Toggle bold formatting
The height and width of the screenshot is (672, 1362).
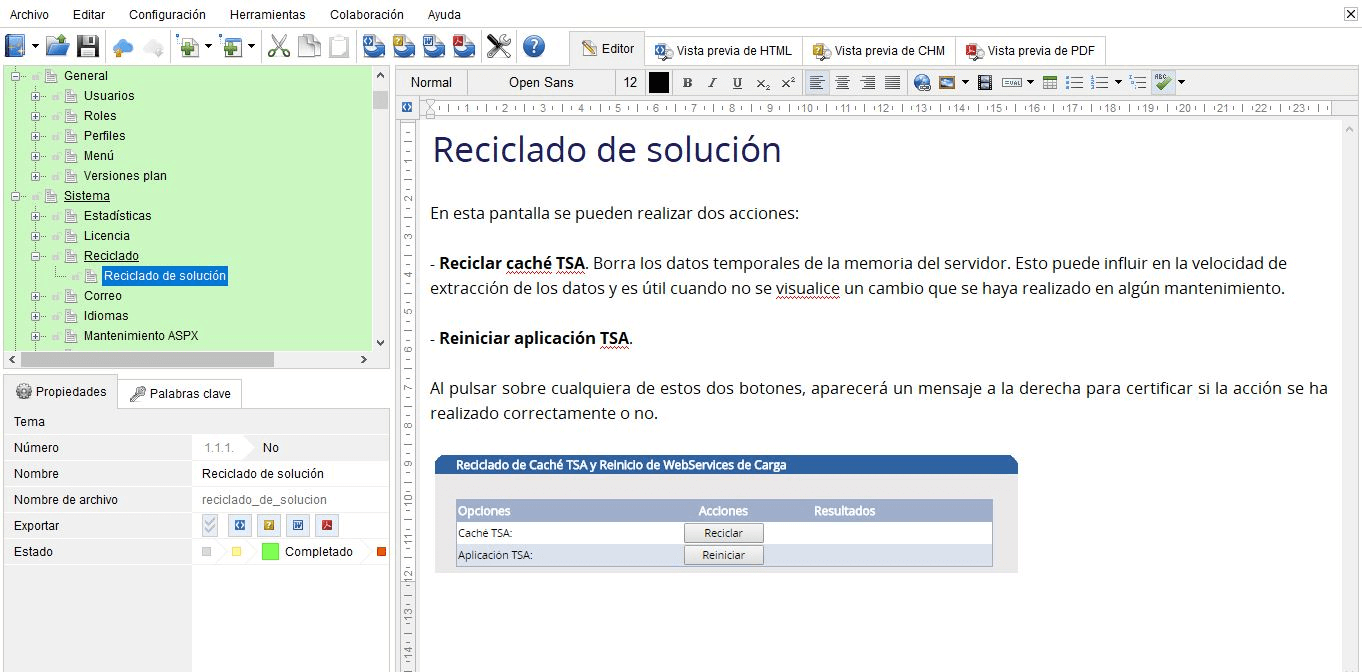(687, 83)
